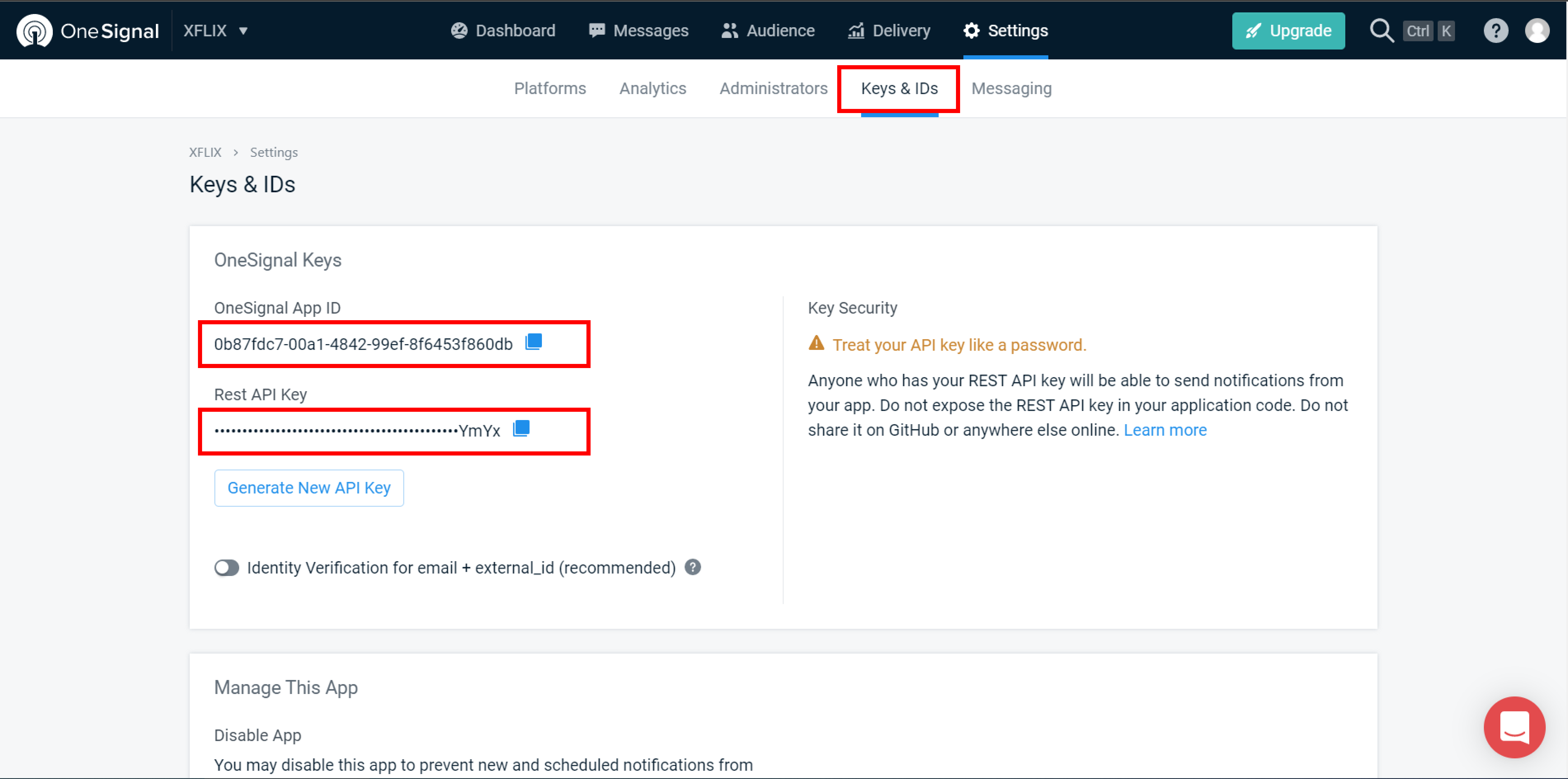The width and height of the screenshot is (1568, 779).
Task: Toggle Identity Verification switch
Action: pos(227,568)
